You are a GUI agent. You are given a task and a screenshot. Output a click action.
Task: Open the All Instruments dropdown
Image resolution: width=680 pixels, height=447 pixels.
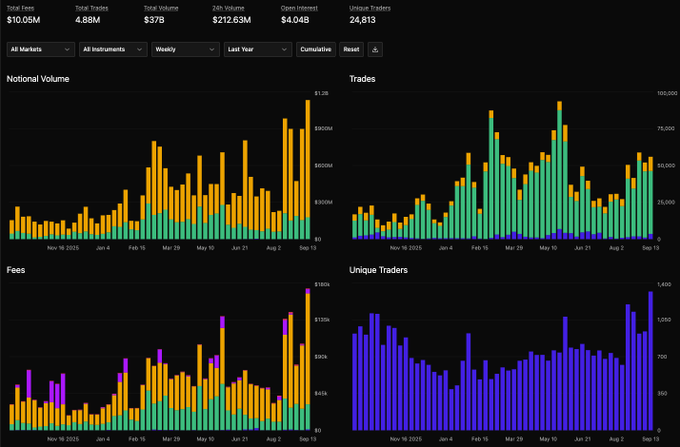coord(113,49)
